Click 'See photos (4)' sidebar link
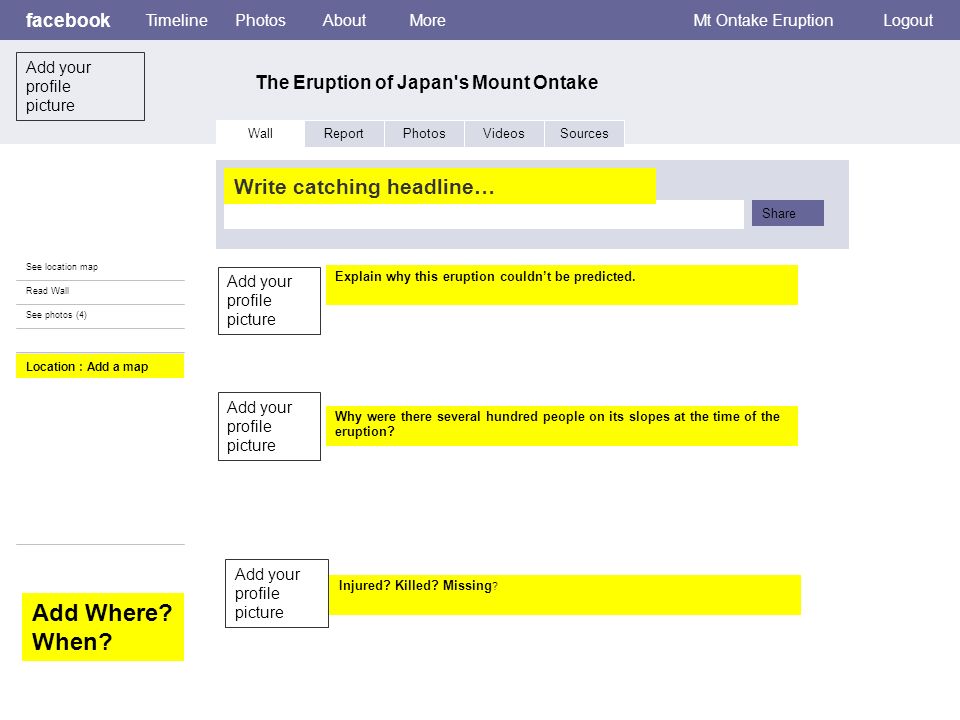The height and width of the screenshot is (720, 960). coord(56,315)
